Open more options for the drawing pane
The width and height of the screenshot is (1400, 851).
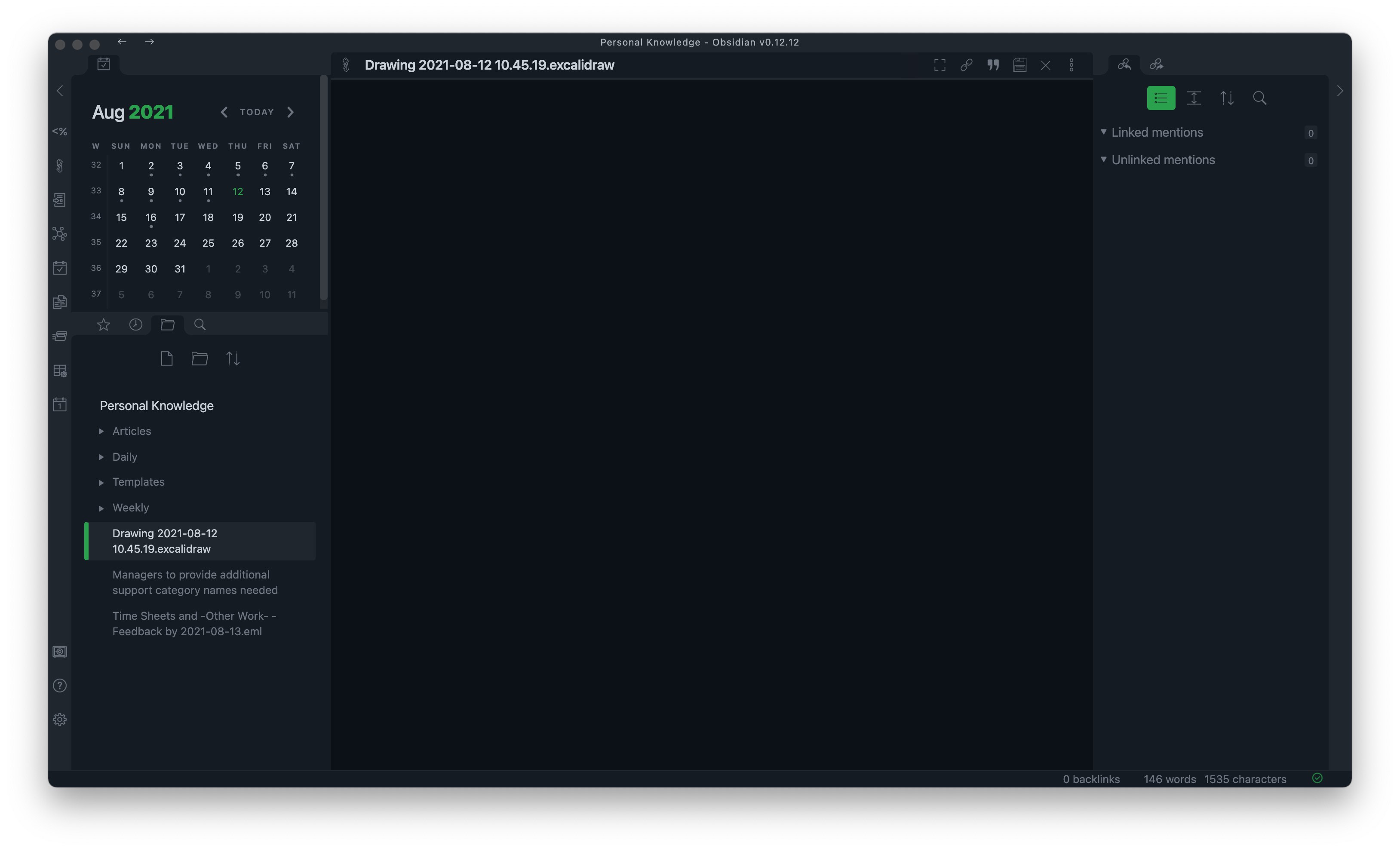coord(1071,65)
